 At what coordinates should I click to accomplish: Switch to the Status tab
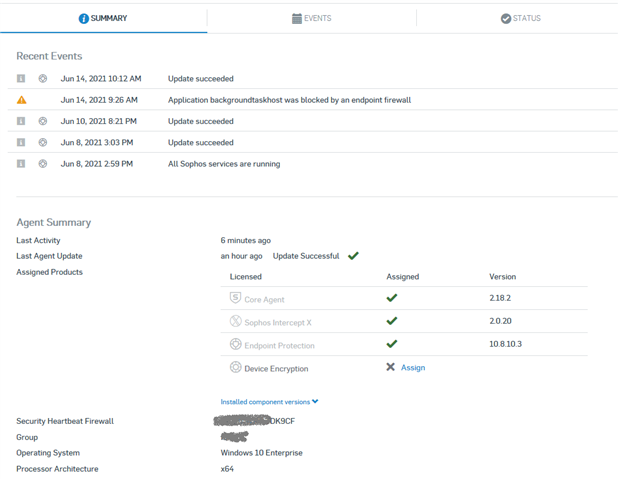pos(520,18)
